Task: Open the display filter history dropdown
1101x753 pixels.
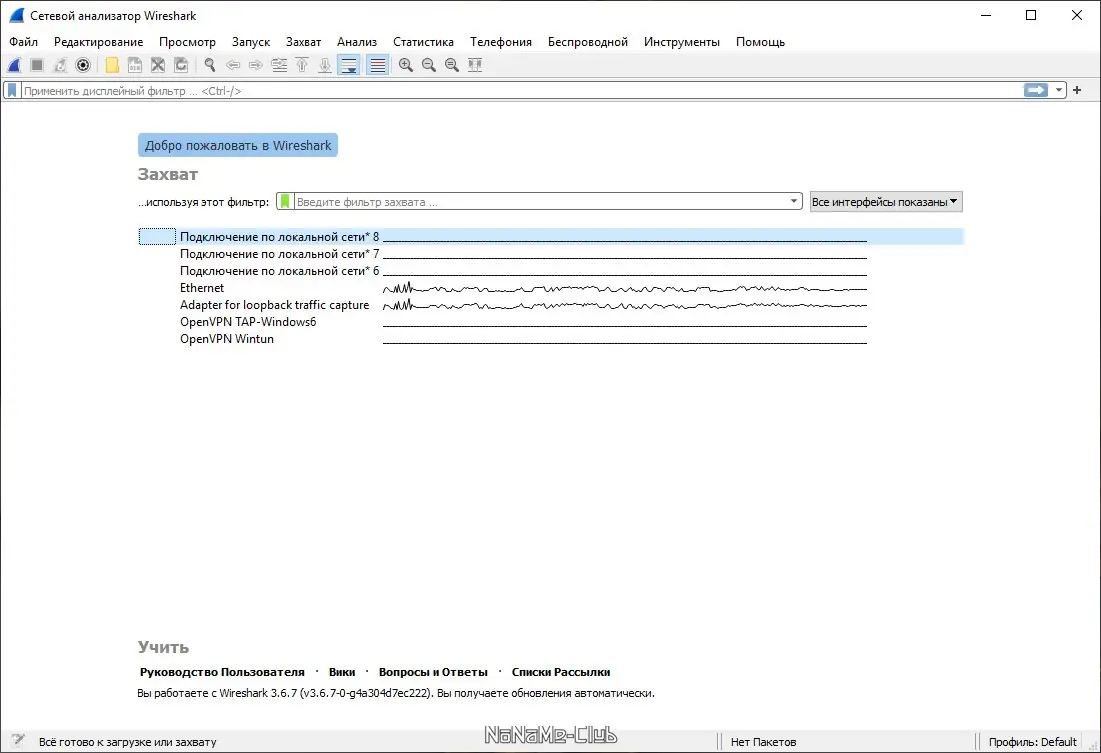Action: 1059,90
